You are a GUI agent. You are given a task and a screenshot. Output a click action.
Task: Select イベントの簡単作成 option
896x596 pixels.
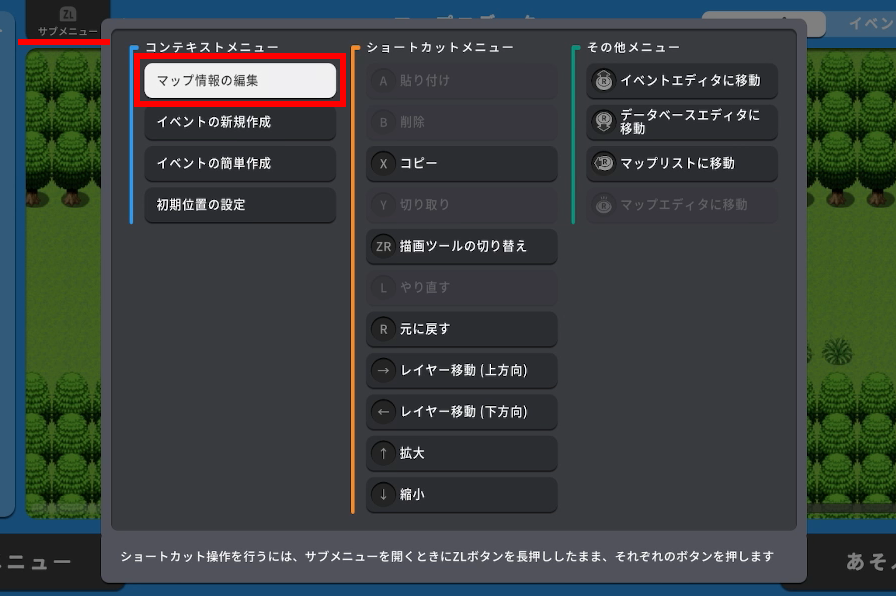240,163
